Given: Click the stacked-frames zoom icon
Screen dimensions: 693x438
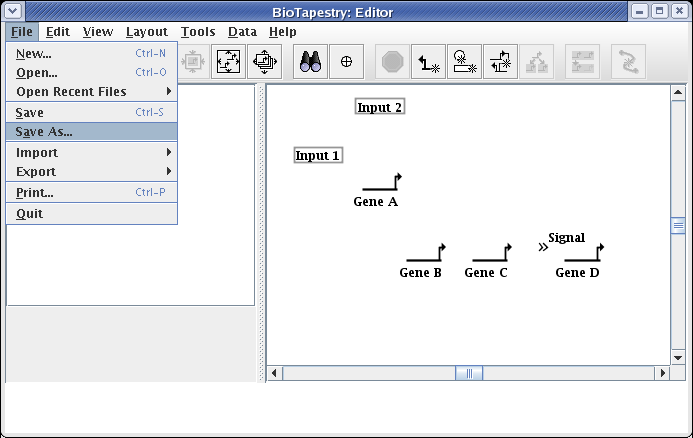Looking at the screenshot, I should tap(265, 62).
